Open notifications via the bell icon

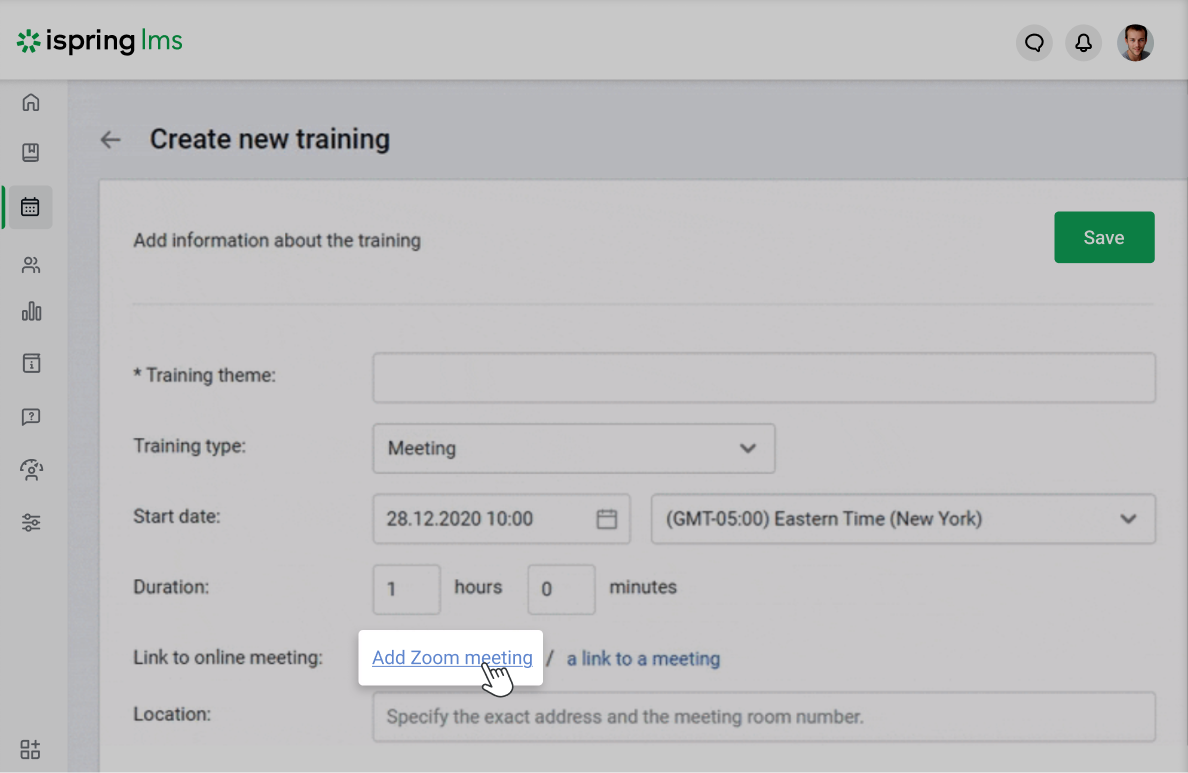pyautogui.click(x=1084, y=42)
